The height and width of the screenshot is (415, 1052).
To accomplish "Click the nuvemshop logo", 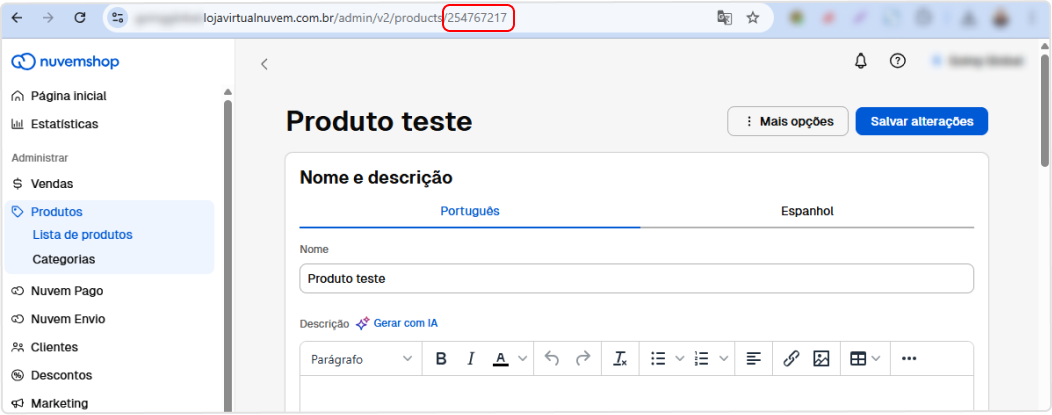I will click(66, 62).
